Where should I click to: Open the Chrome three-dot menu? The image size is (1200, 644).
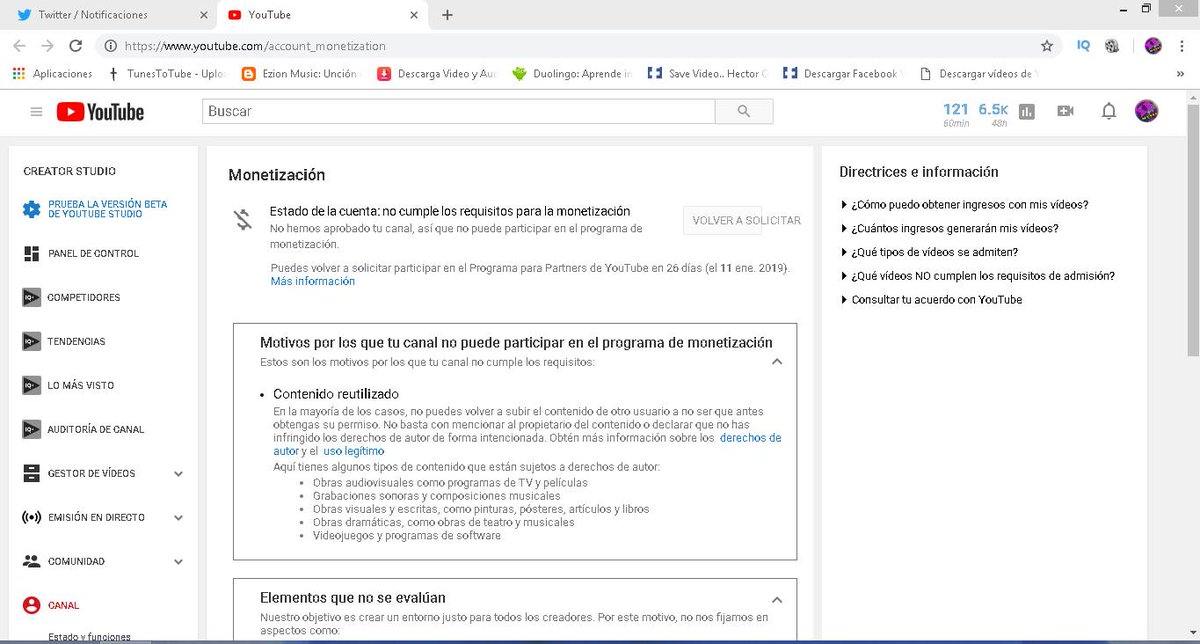coord(1183,46)
